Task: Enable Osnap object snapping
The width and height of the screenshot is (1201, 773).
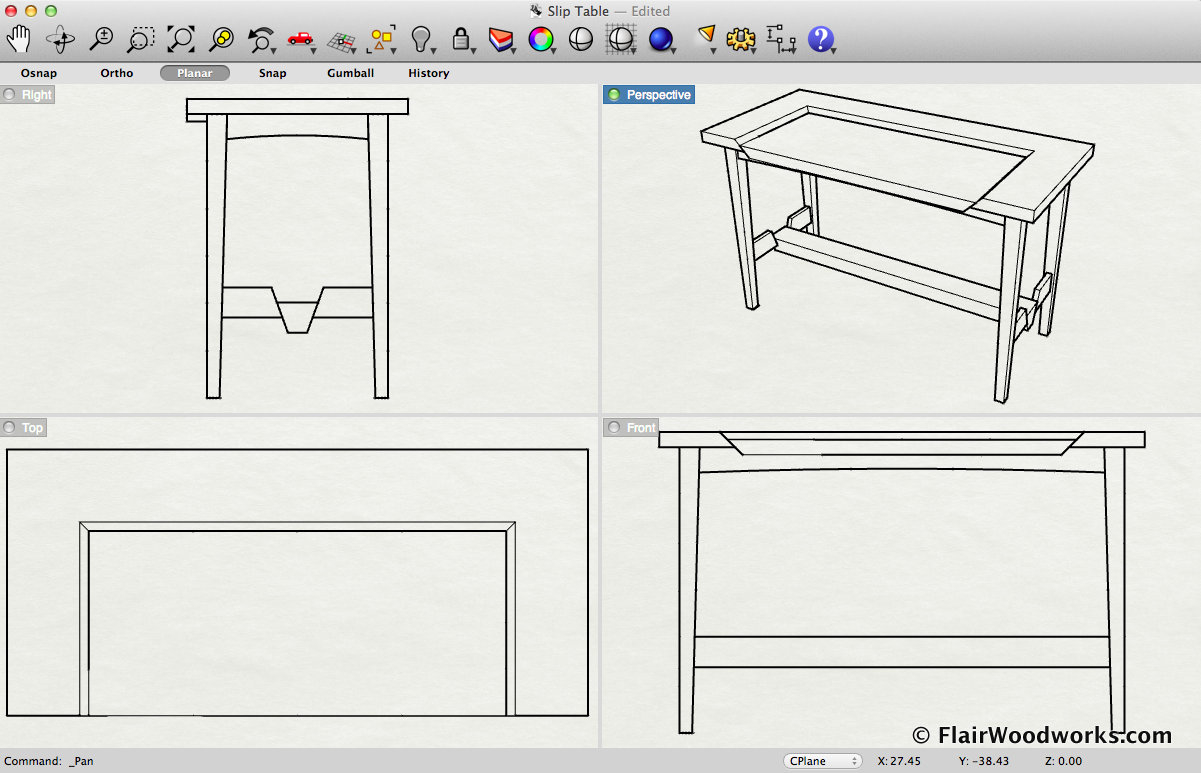Action: [x=39, y=73]
